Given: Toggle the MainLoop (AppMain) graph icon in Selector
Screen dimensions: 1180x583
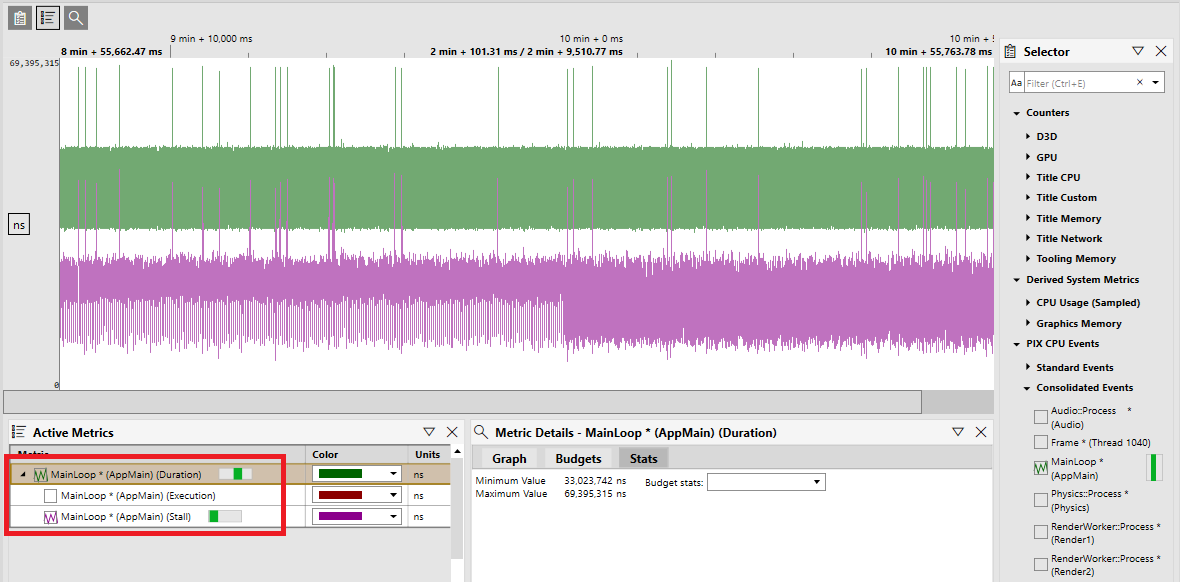Looking at the screenshot, I should (x=1041, y=468).
